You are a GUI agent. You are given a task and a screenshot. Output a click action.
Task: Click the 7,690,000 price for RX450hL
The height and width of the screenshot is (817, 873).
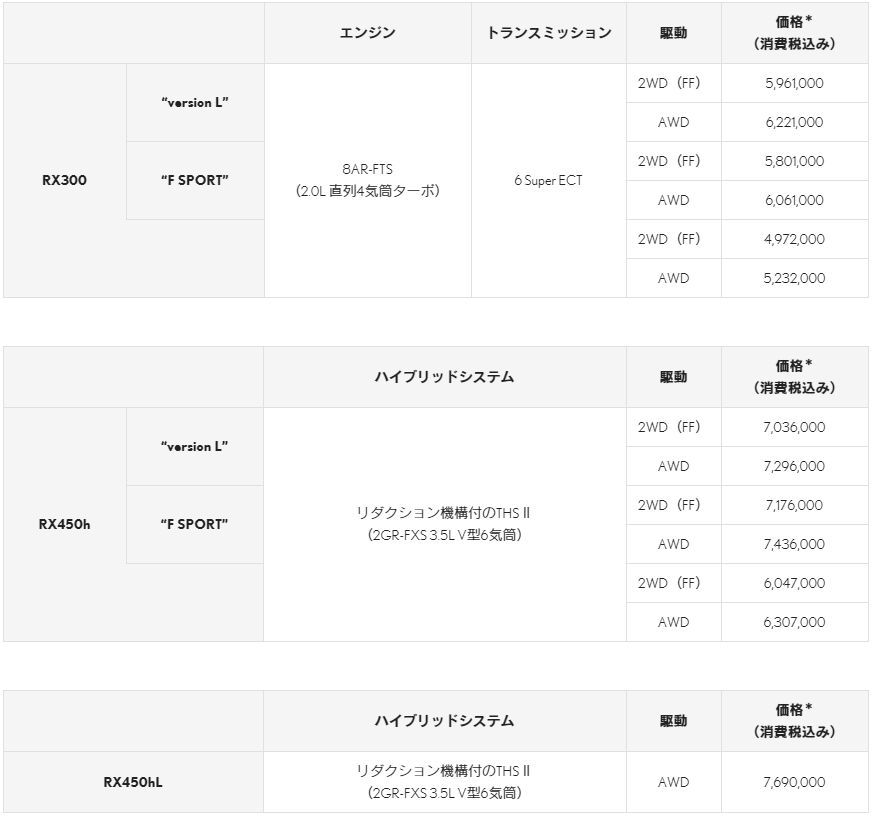[x=794, y=782]
